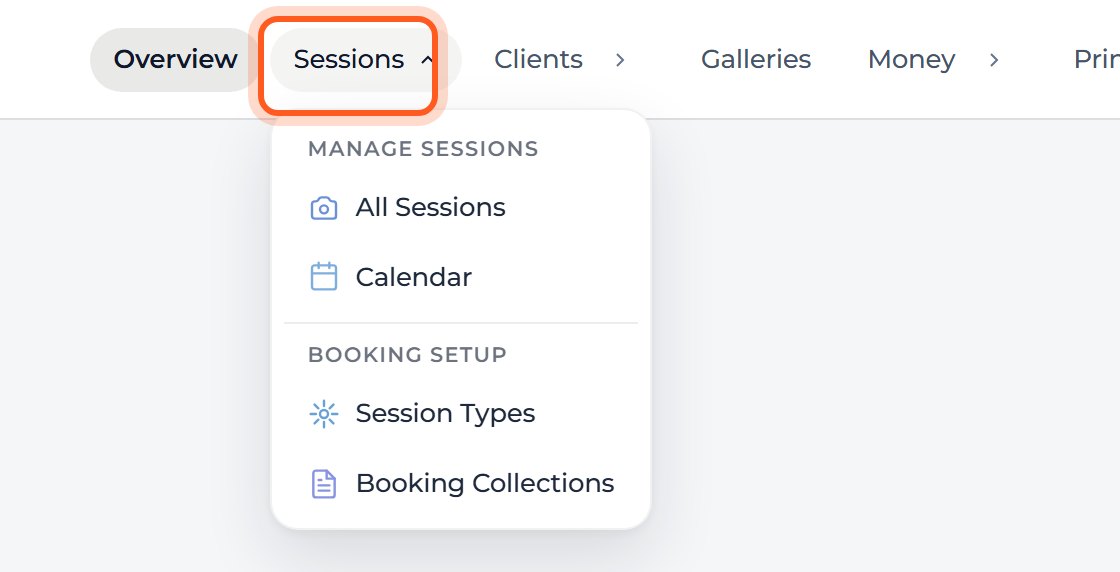Select the partially visible Prin nav item

pyautogui.click(x=1096, y=59)
